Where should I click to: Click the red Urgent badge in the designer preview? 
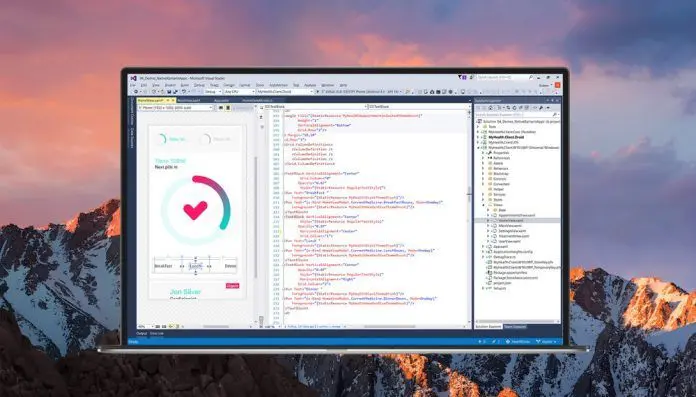pyautogui.click(x=233, y=286)
